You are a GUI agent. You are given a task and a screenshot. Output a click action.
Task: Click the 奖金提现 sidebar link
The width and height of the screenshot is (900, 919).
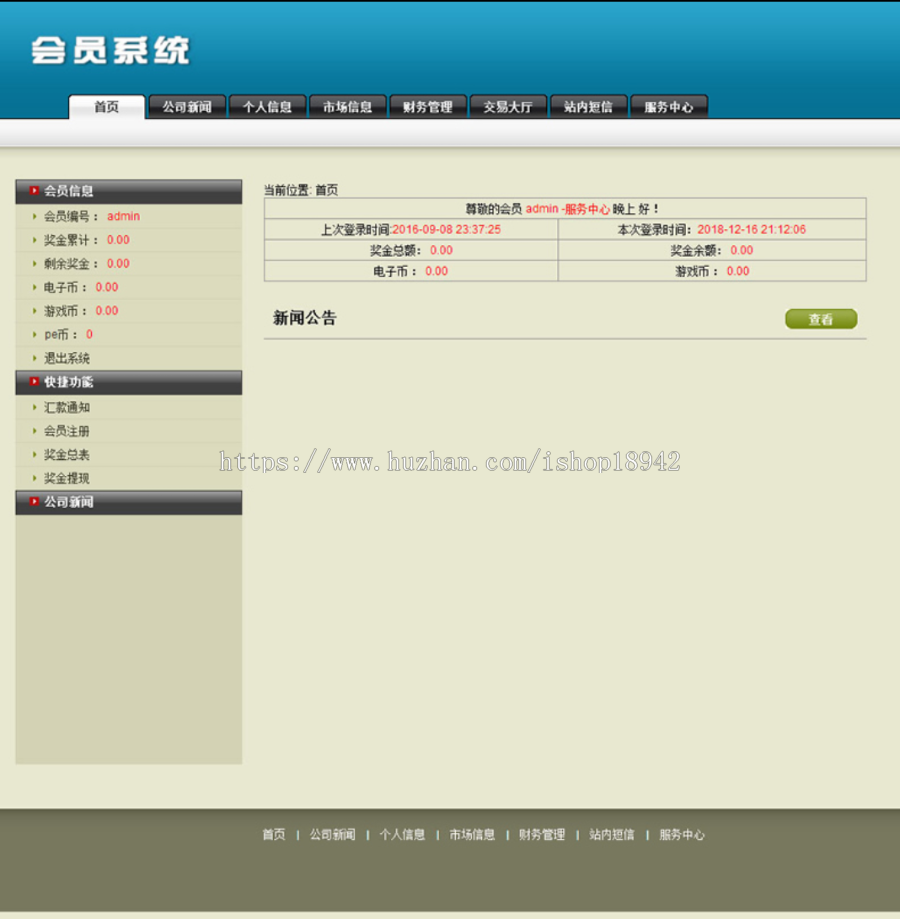pos(67,478)
